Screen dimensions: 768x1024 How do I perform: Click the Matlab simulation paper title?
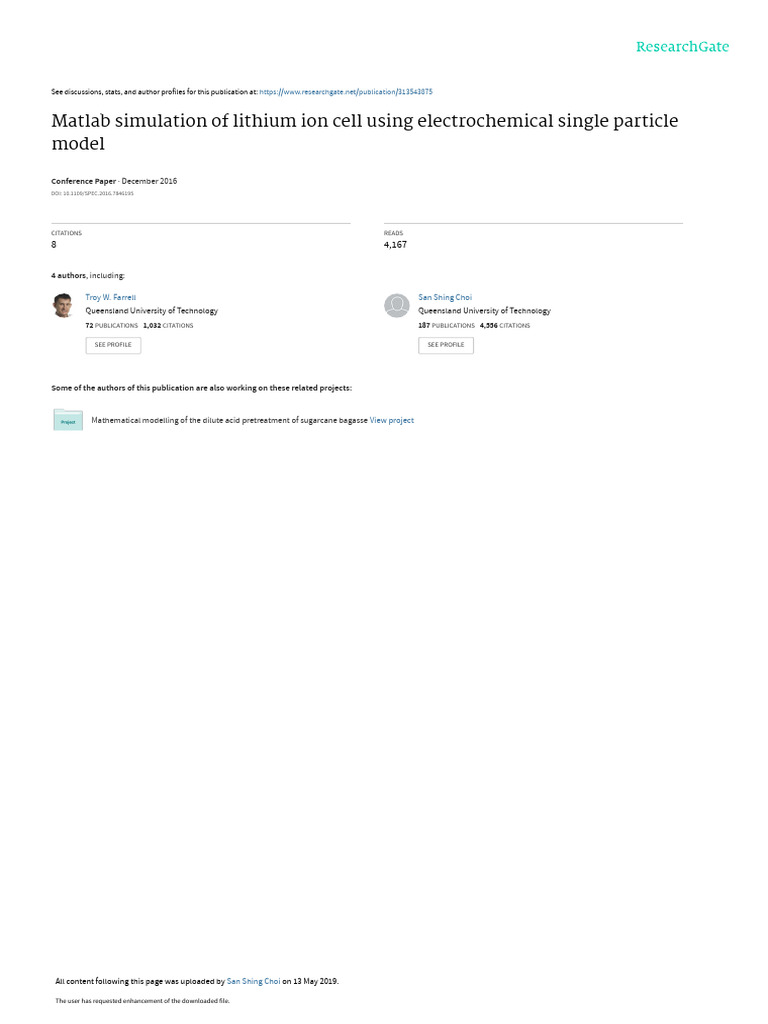364,132
